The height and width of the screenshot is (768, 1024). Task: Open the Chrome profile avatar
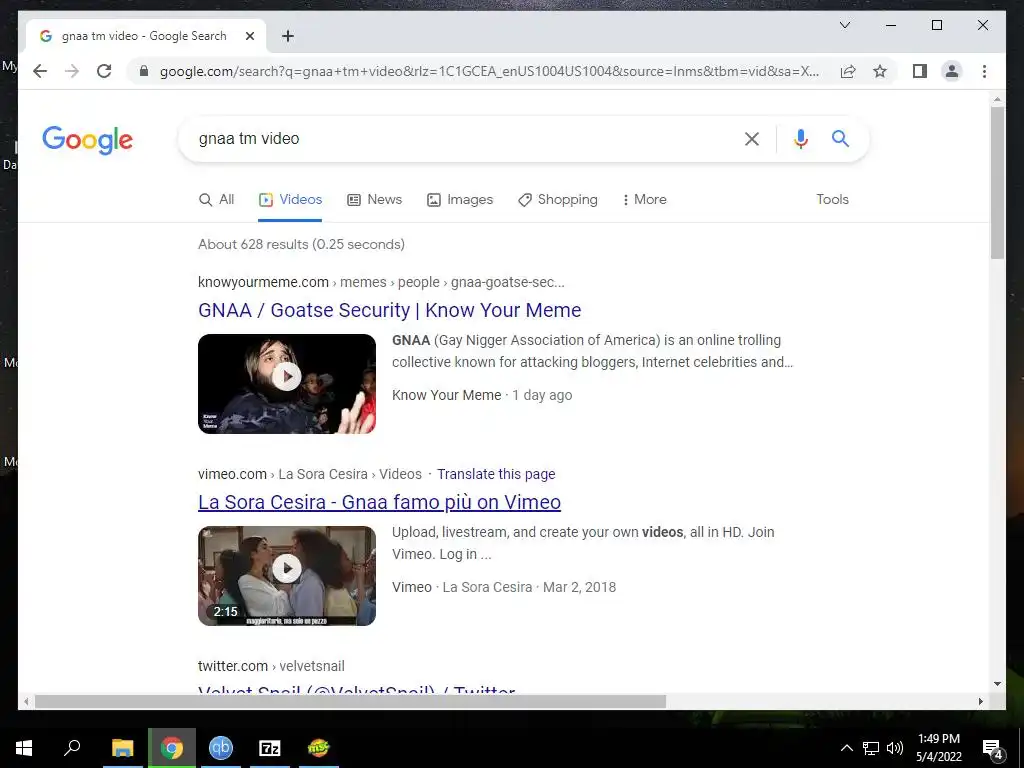952,71
